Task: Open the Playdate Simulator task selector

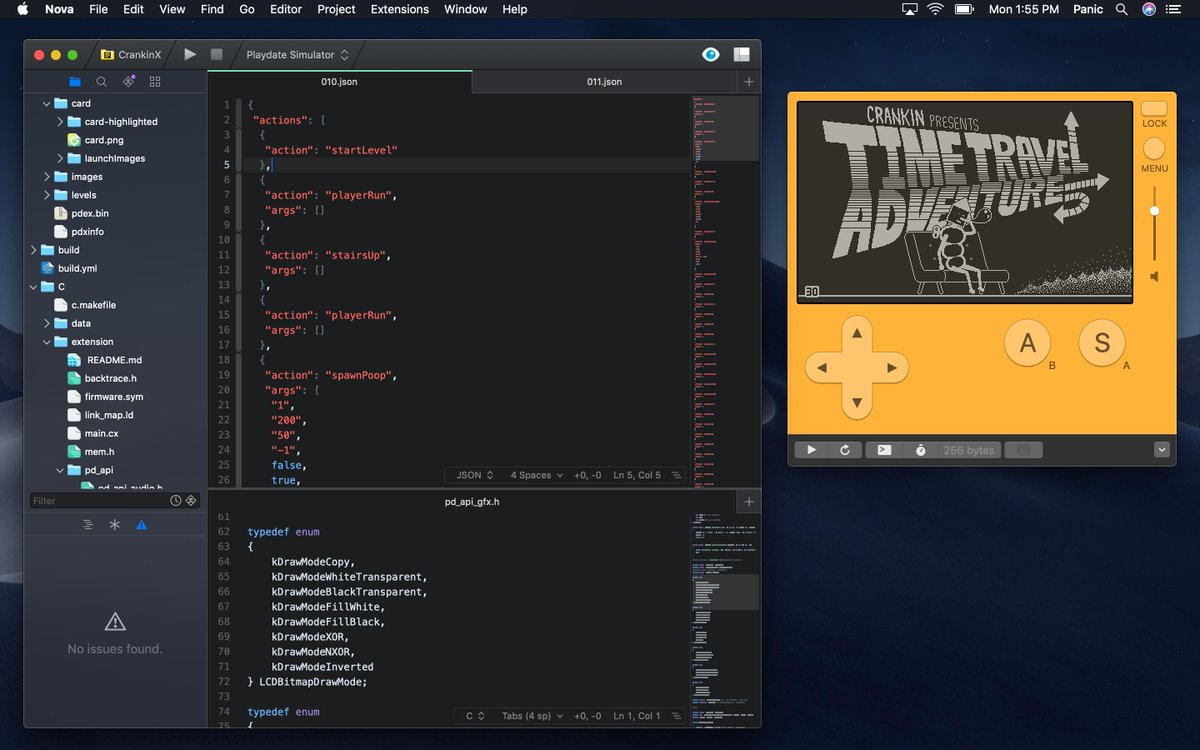Action: tap(298, 55)
